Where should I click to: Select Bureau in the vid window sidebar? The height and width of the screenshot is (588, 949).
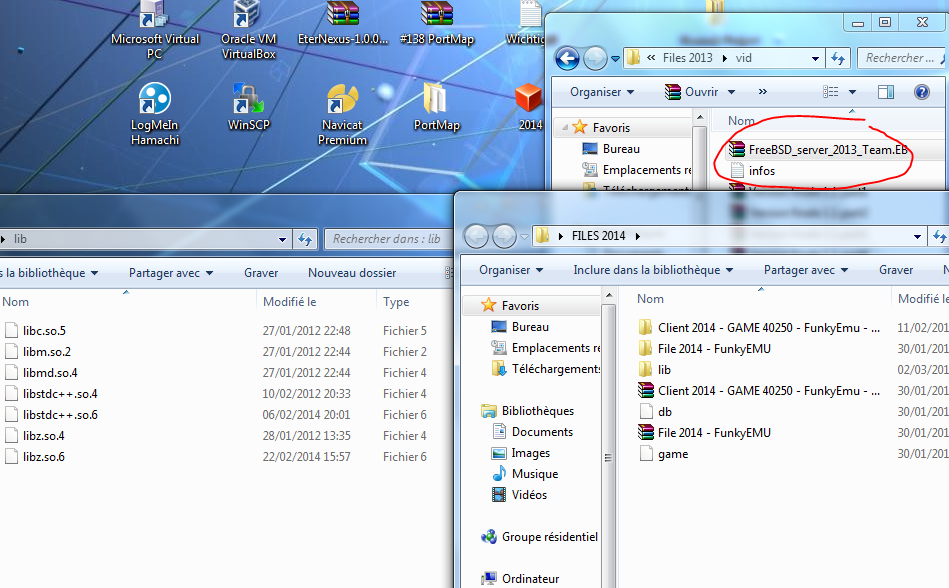[x=611, y=149]
